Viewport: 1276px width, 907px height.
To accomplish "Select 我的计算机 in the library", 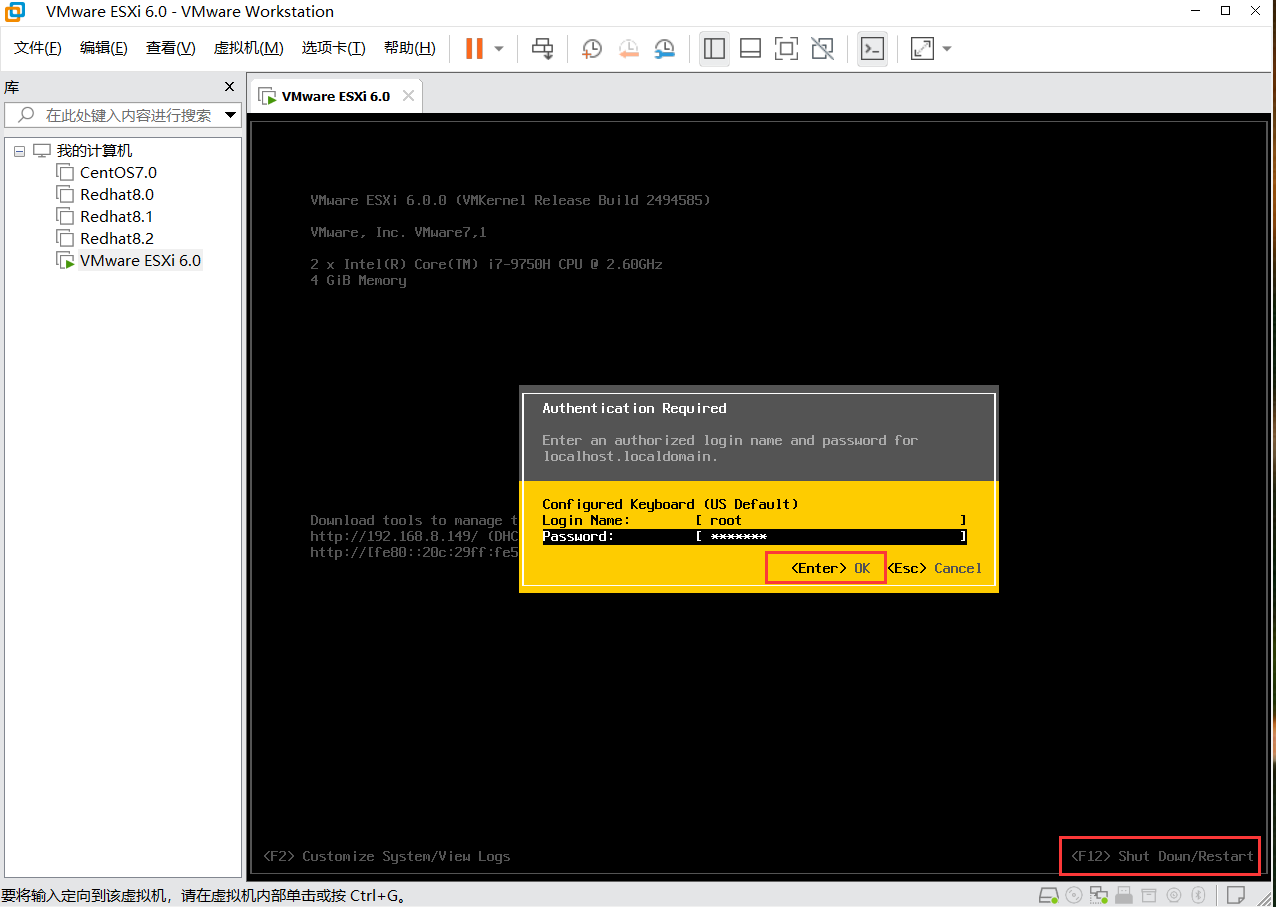I will (x=93, y=151).
